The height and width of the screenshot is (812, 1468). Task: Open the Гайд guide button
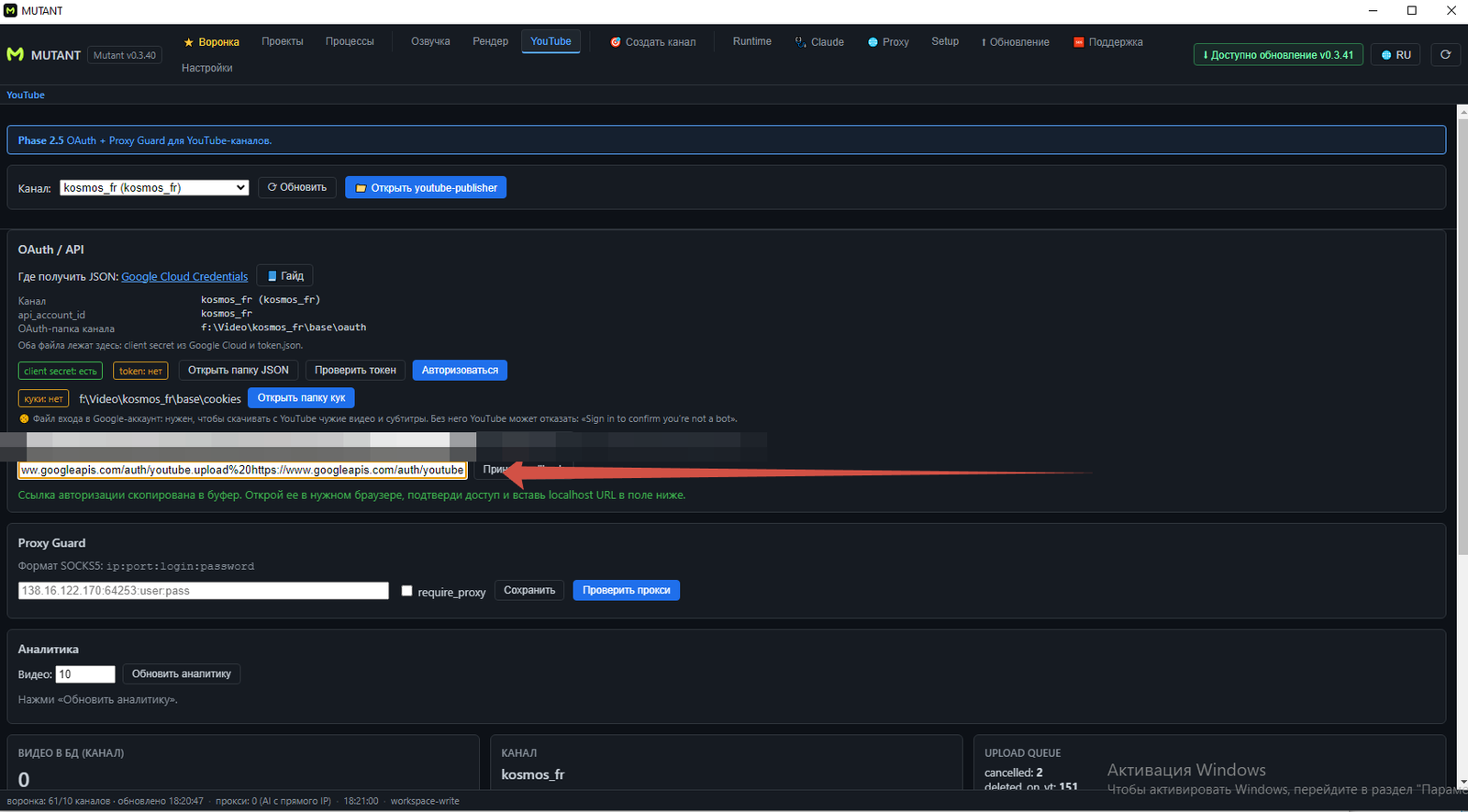pos(285,276)
